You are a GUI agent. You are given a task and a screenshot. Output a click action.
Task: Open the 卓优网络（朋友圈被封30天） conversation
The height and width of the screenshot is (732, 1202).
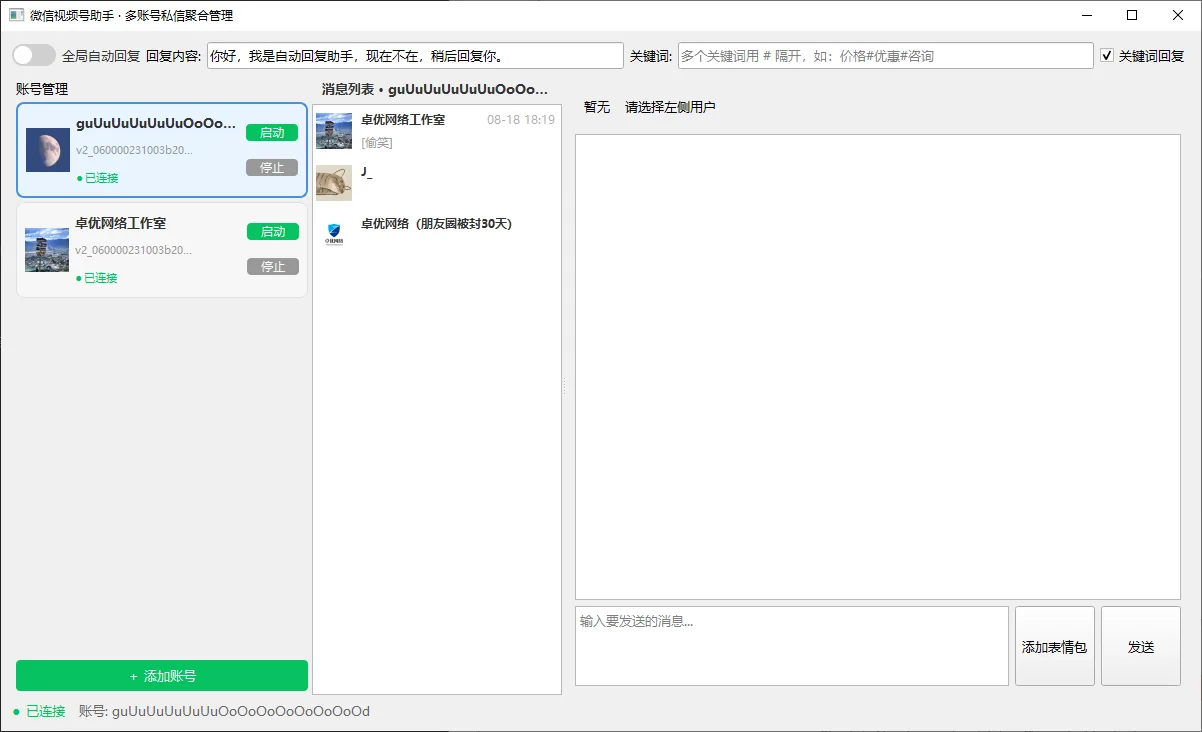437,235
